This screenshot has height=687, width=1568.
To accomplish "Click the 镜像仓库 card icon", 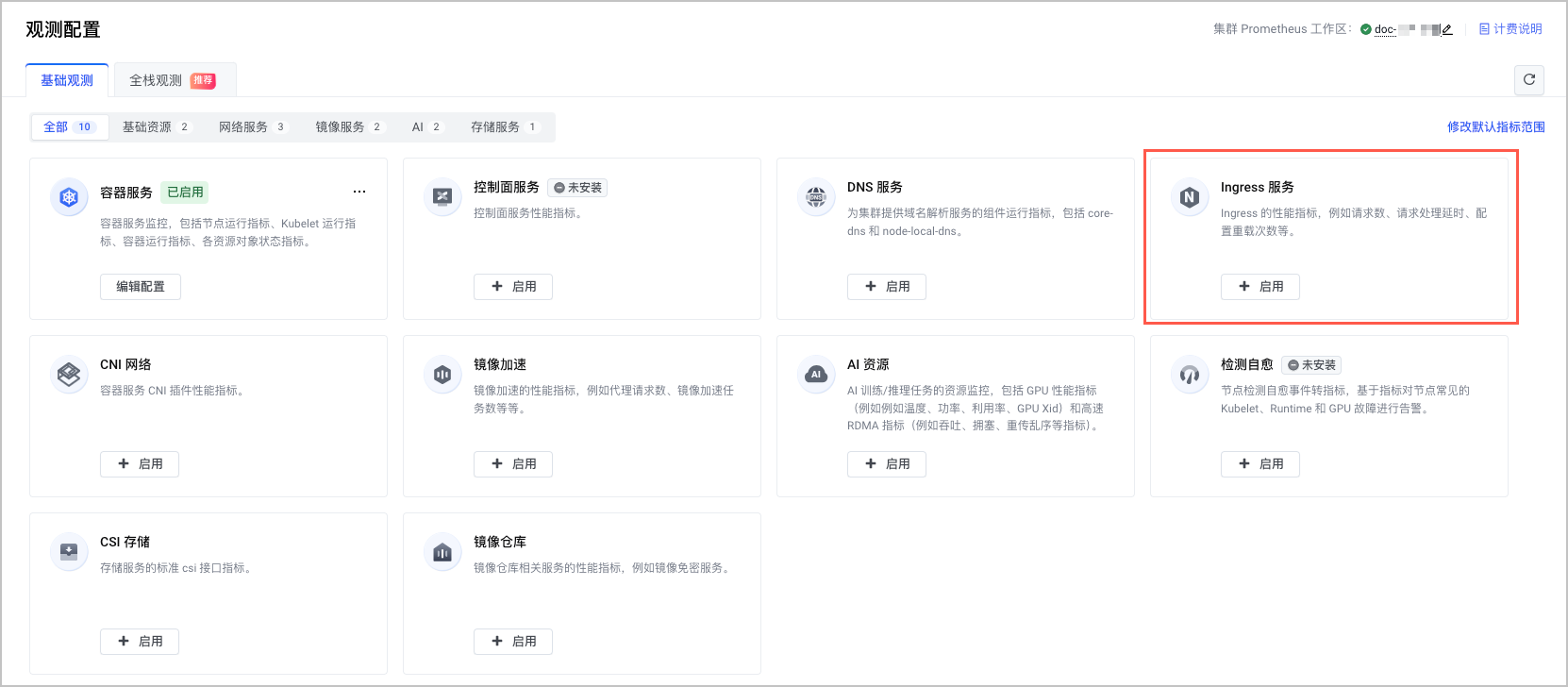I will click(x=442, y=551).
